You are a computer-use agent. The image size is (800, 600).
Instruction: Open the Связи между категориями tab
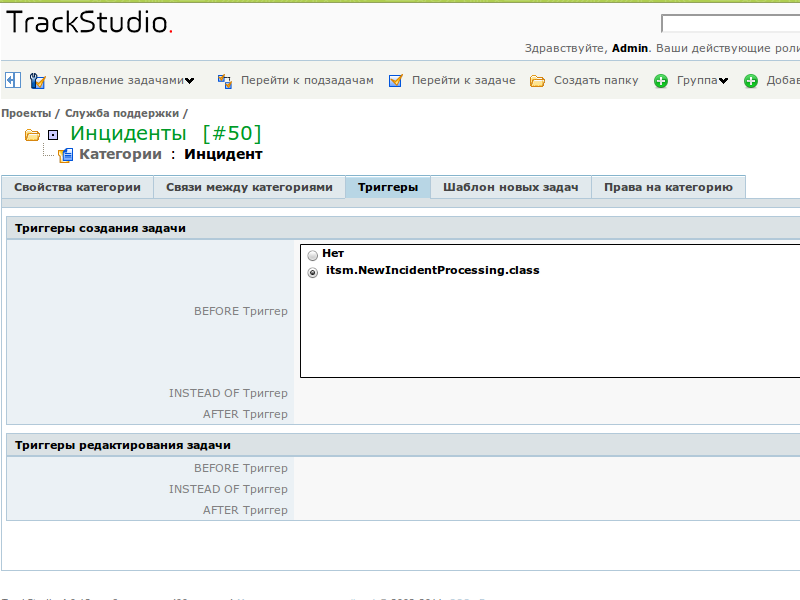tap(249, 187)
